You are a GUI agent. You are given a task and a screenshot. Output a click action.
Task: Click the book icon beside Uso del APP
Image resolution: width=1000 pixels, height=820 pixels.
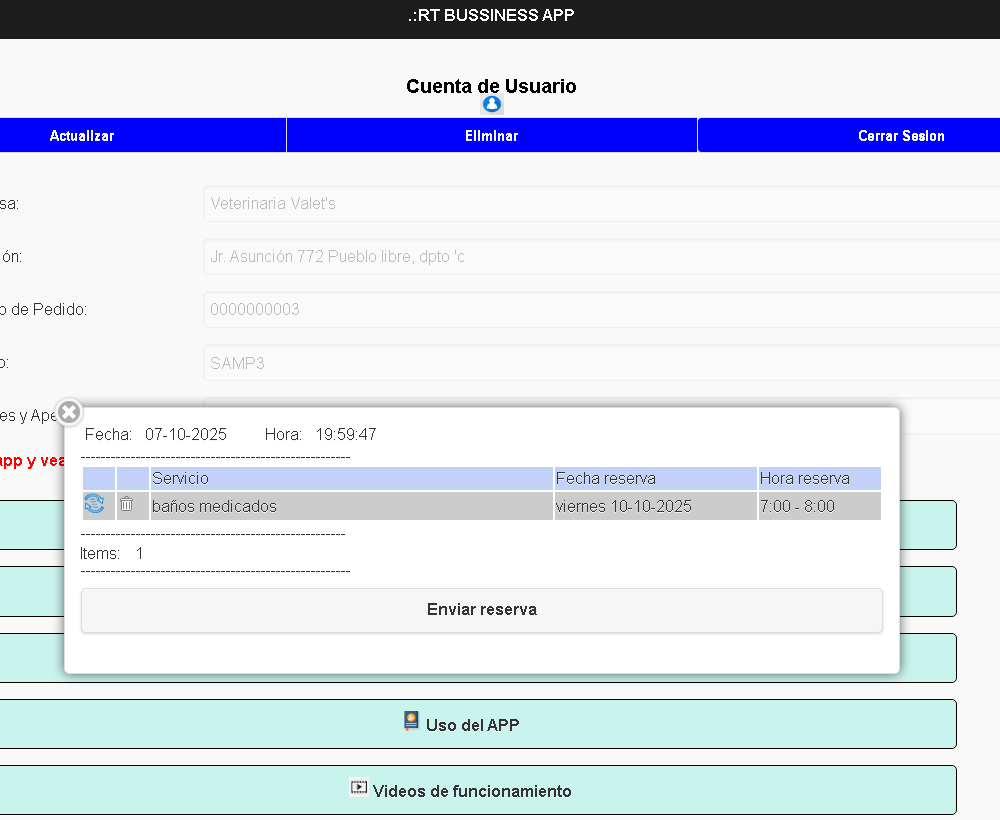coord(411,721)
